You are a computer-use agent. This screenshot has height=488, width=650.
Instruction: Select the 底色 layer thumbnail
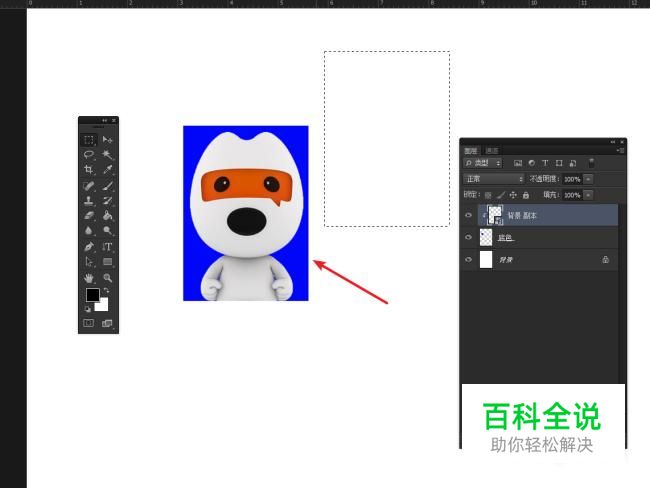(487, 238)
